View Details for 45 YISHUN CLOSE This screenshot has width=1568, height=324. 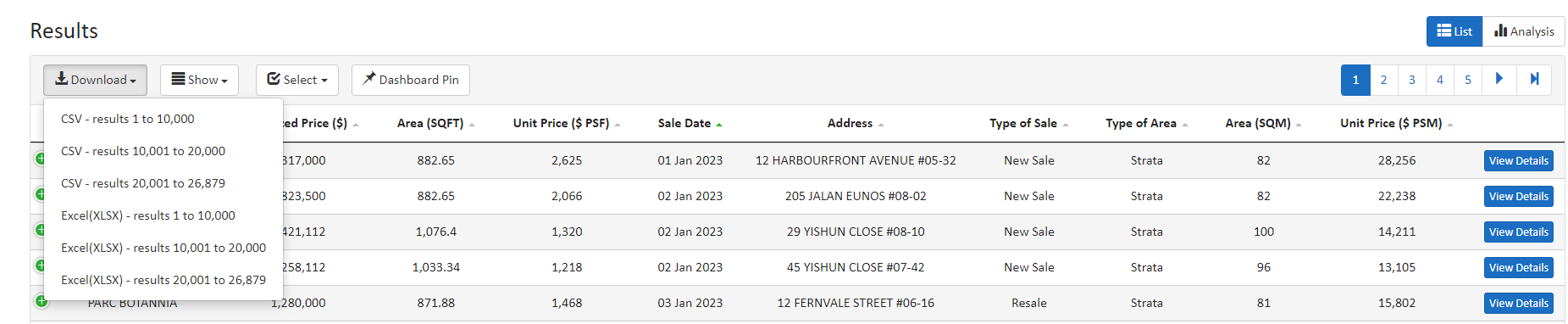click(1519, 267)
